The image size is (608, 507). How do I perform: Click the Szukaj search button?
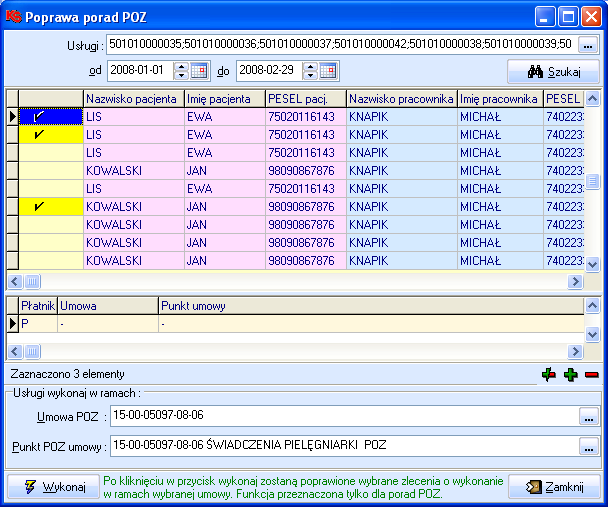click(553, 72)
